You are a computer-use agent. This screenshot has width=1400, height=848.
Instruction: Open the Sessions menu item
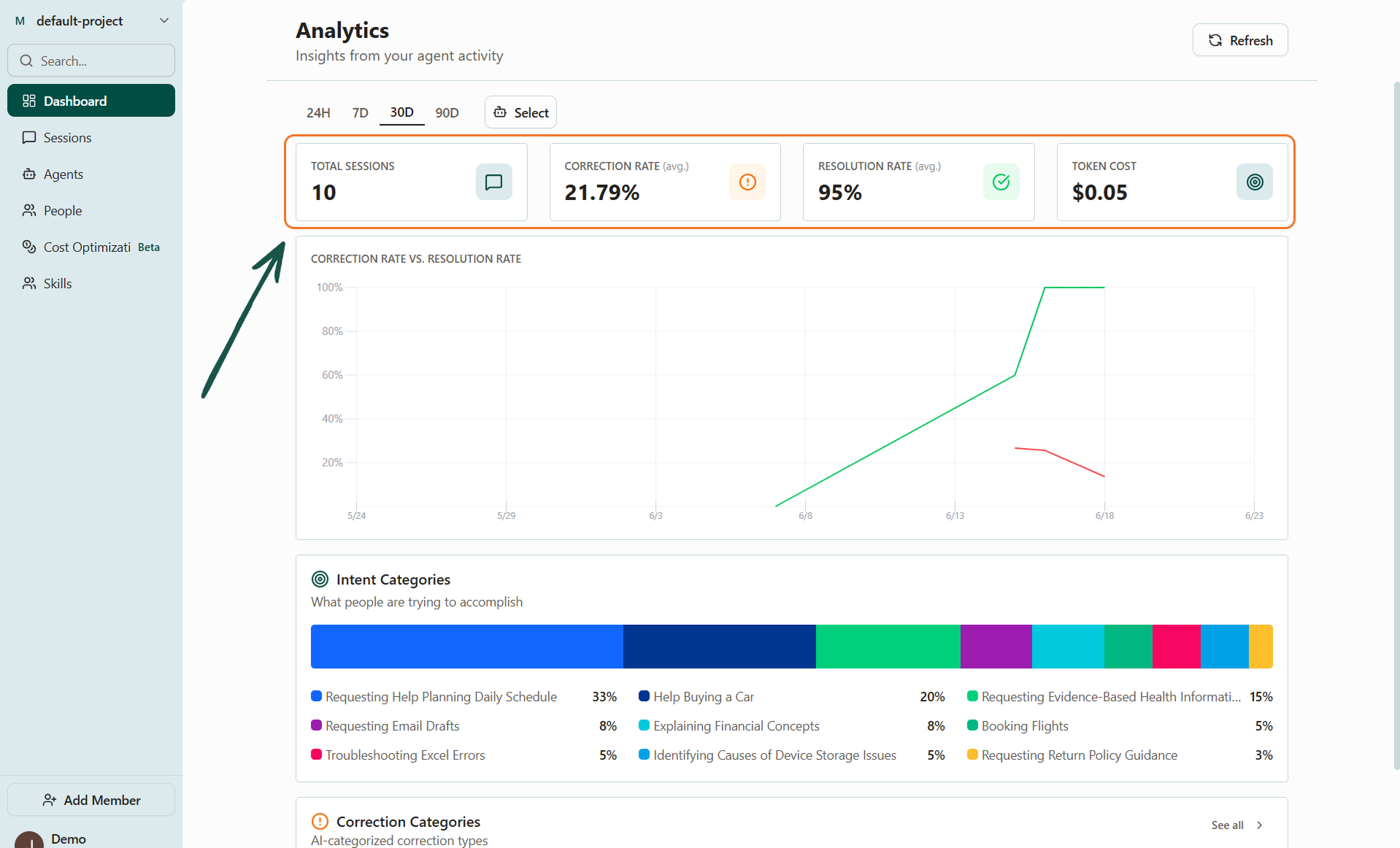click(91, 137)
